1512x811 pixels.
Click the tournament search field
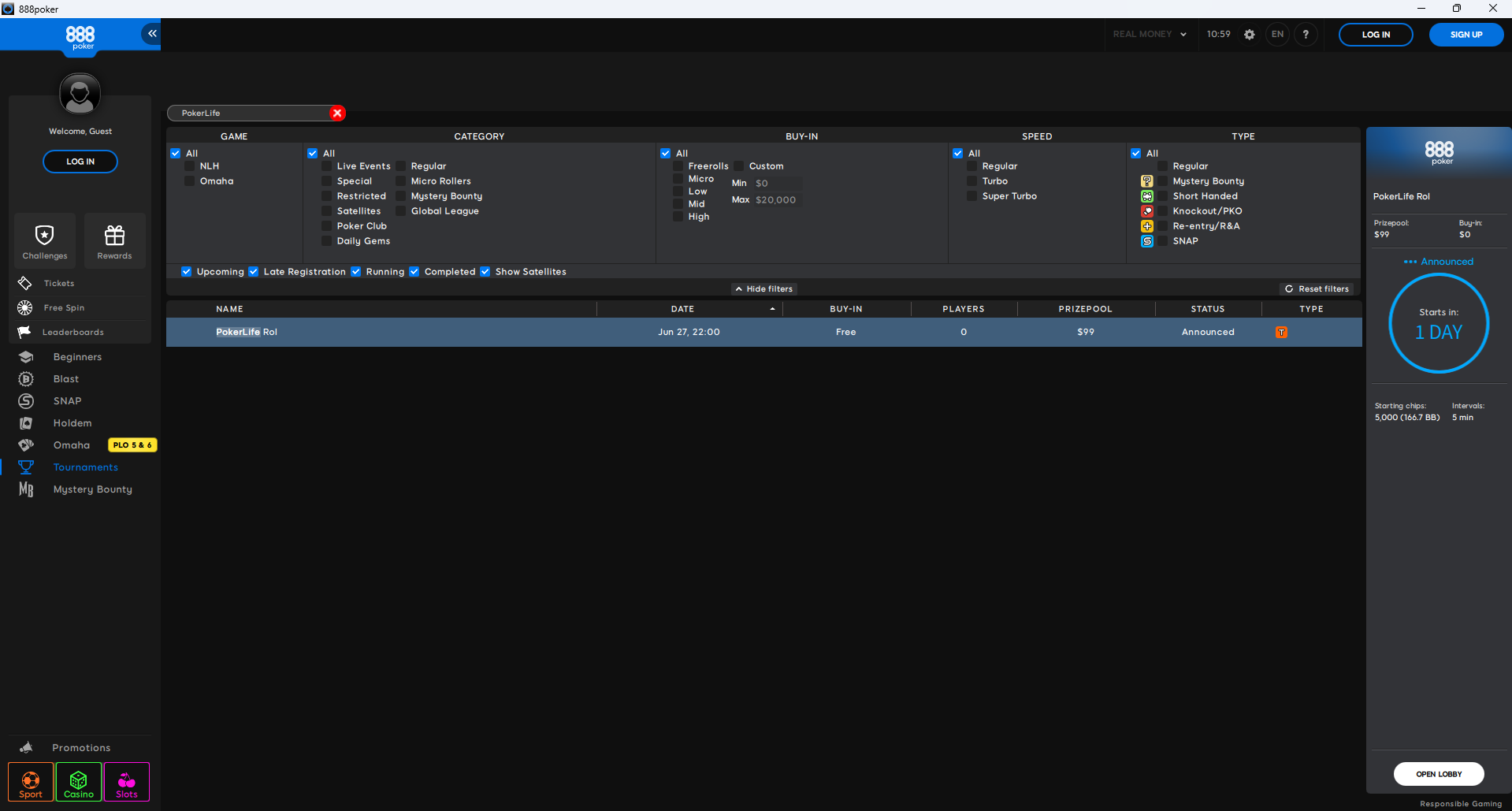click(x=251, y=113)
